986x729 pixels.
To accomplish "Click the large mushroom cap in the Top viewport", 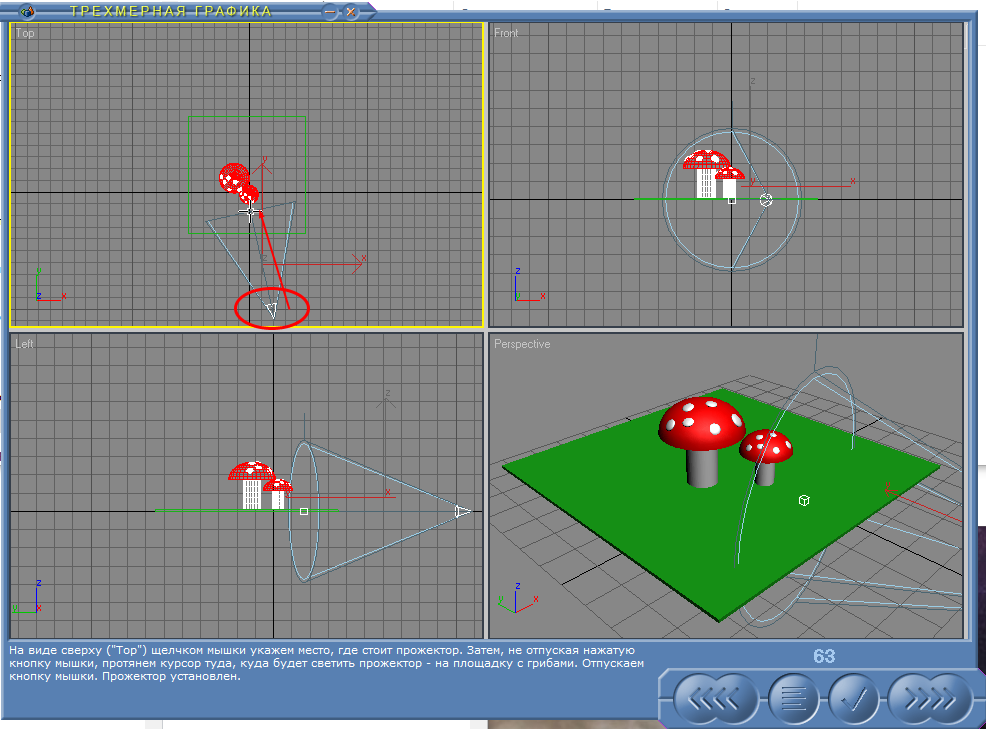I will pyautogui.click(x=234, y=178).
